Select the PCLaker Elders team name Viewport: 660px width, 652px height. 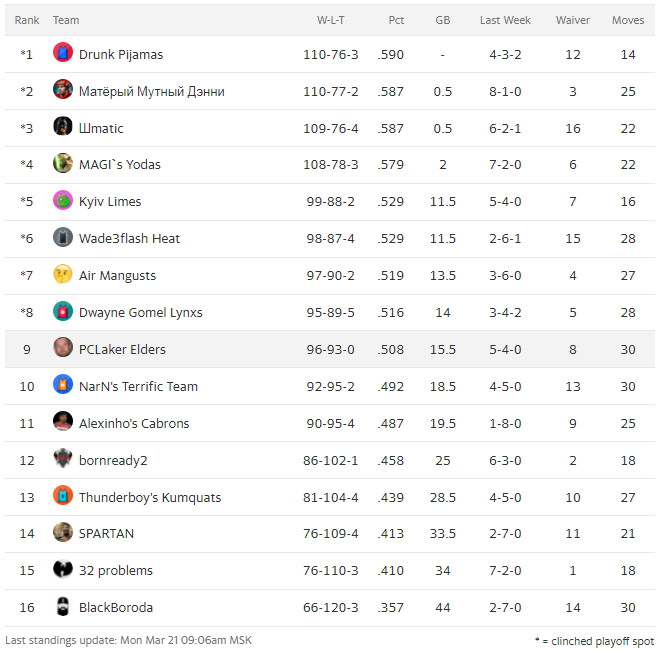coord(122,349)
